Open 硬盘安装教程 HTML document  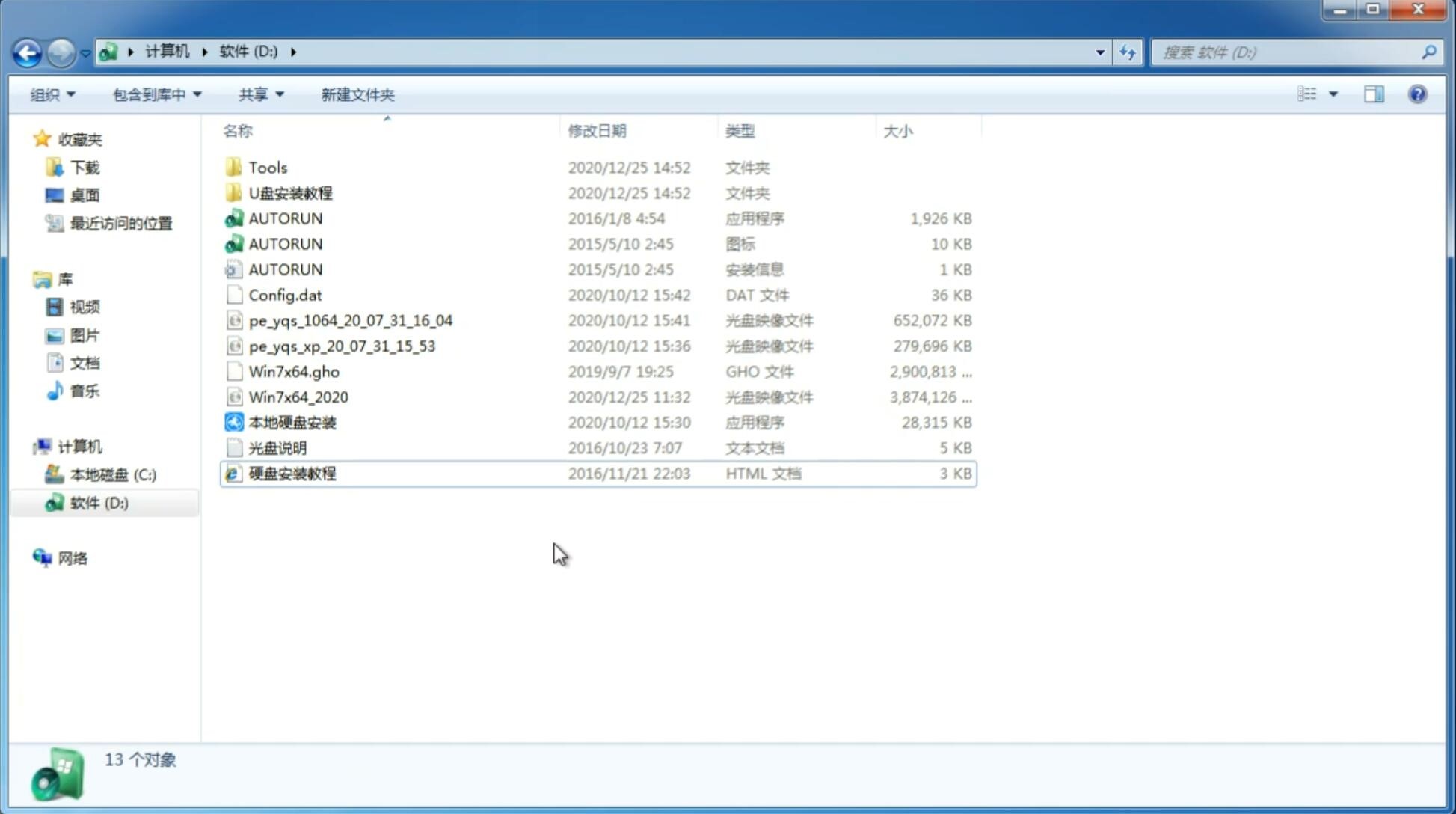click(x=292, y=473)
